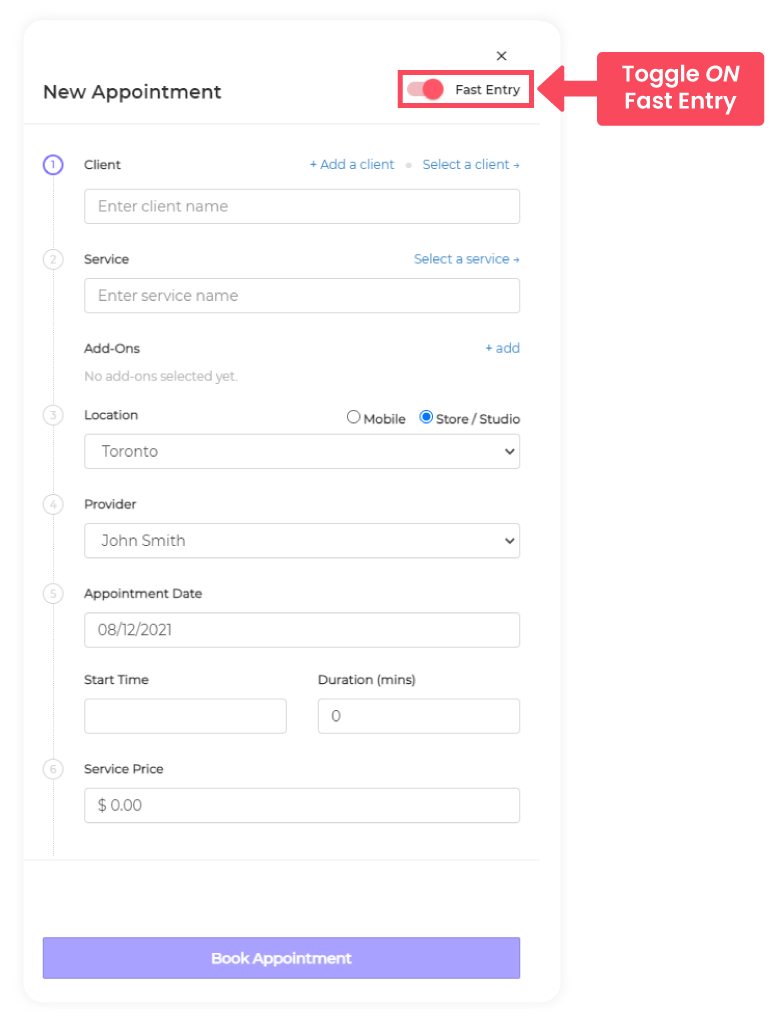The width and height of the screenshot is (770, 1026).
Task: Click step 3 circle icon for Location
Action: (x=53, y=415)
